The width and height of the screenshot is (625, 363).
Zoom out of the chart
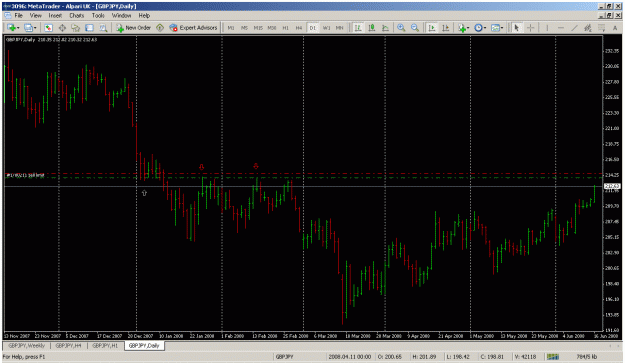coord(415,27)
